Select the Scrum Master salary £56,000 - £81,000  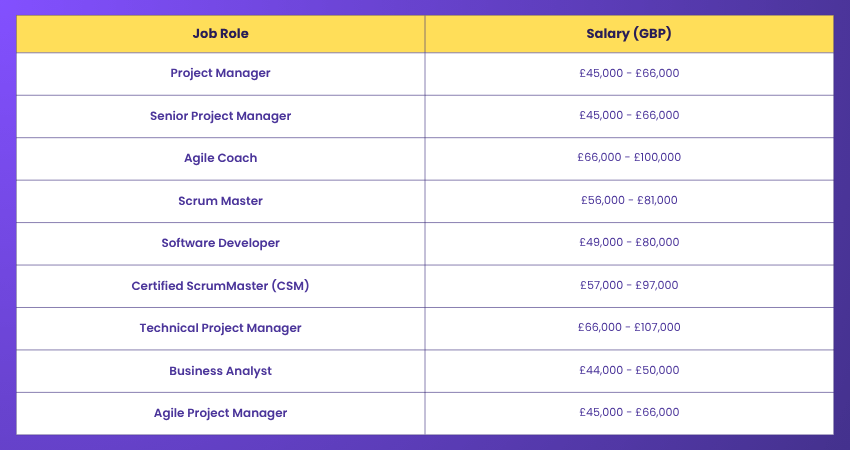tap(628, 201)
